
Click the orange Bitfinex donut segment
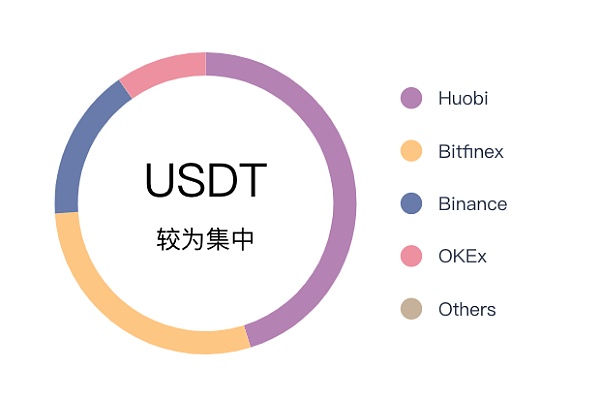pos(115,306)
